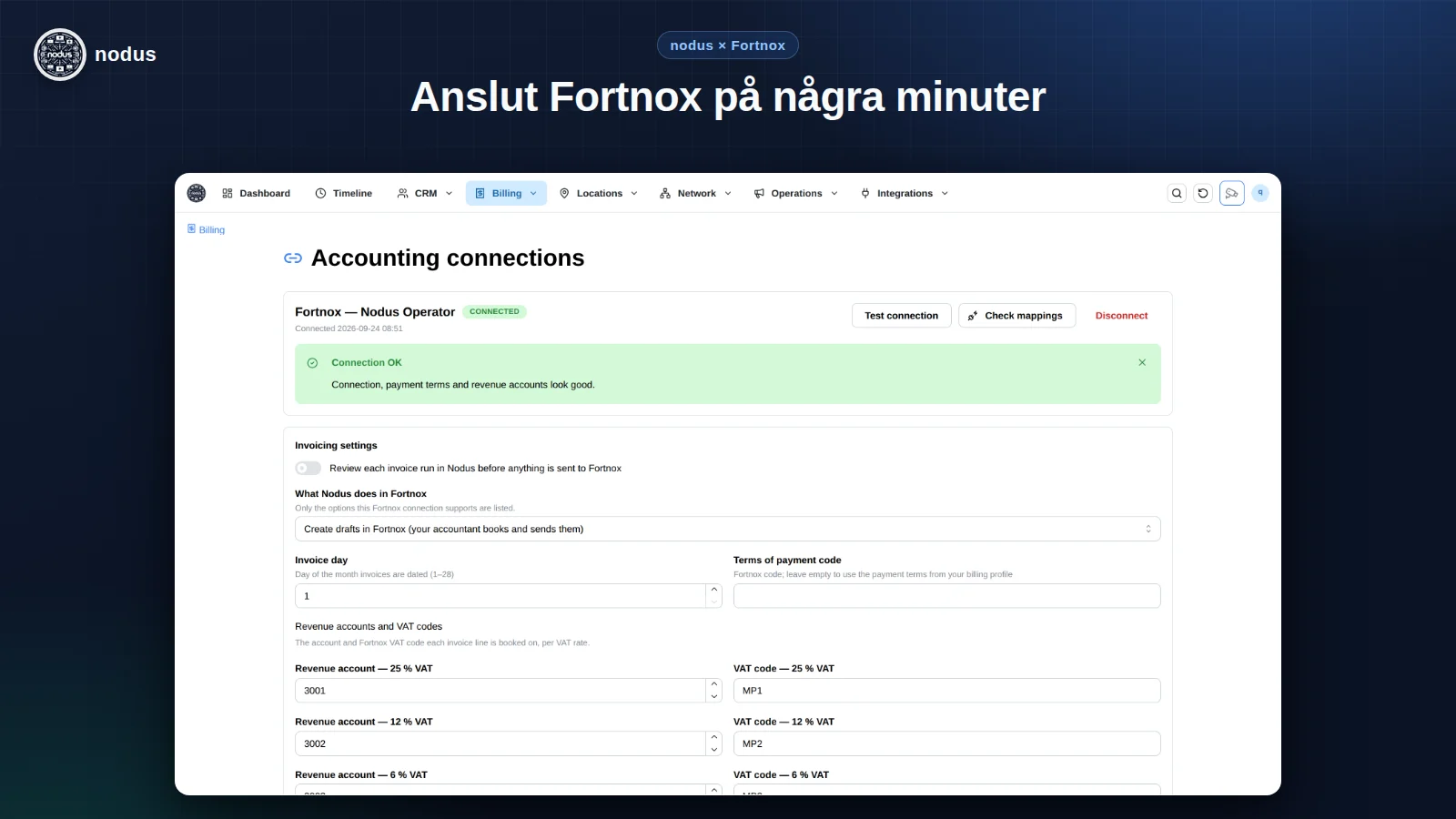Expand the Locations menu
Image resolution: width=1456 pixels, height=819 pixels.
pyautogui.click(x=599, y=193)
